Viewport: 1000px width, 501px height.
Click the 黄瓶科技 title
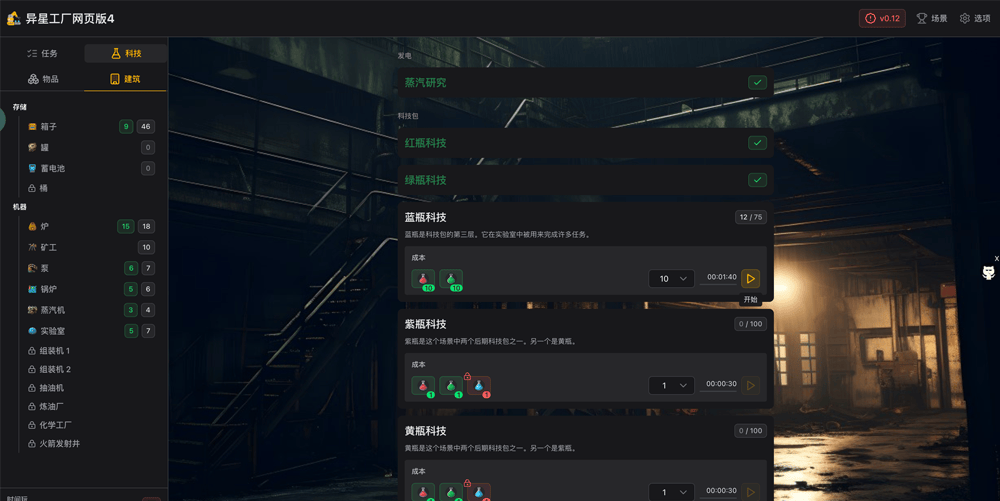pos(425,431)
